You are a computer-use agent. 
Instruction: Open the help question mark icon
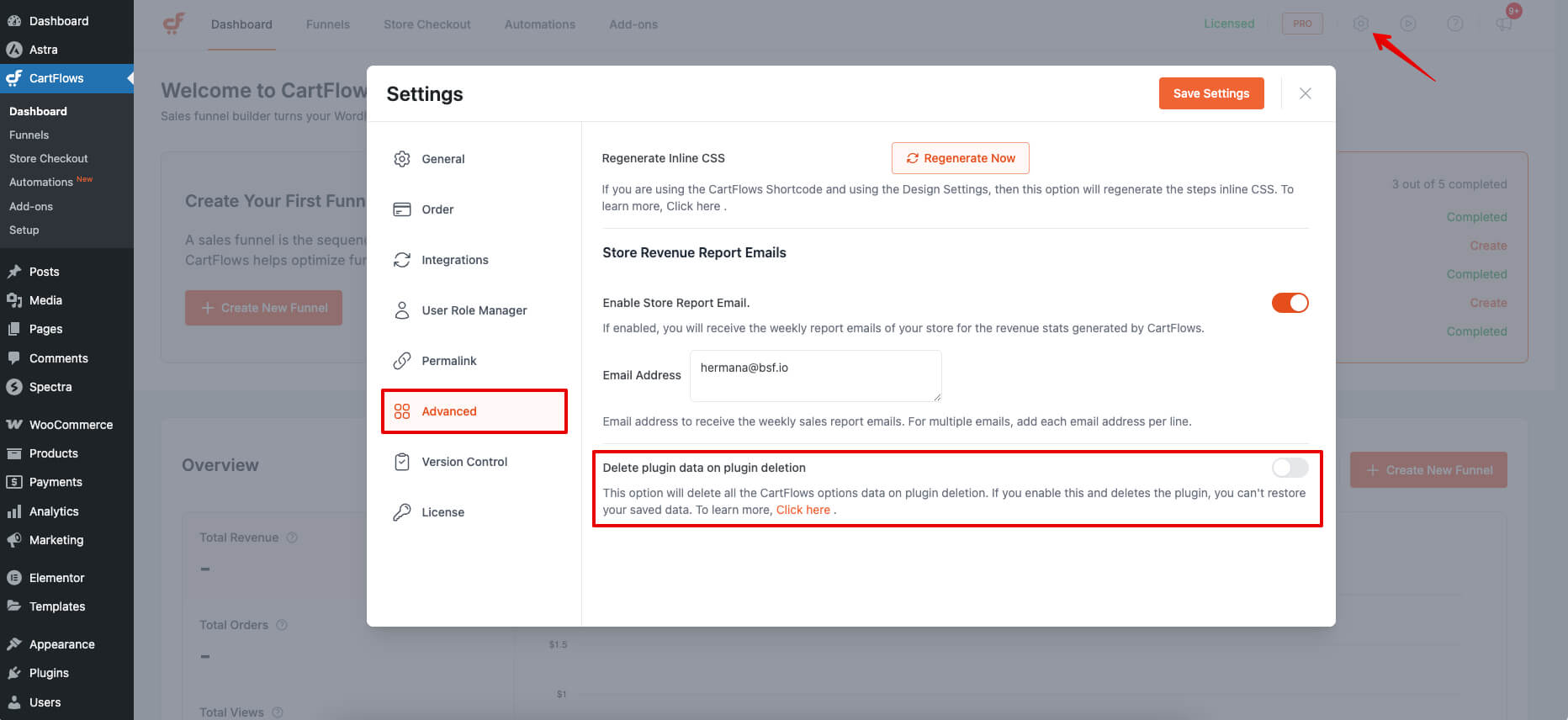pyautogui.click(x=1455, y=24)
